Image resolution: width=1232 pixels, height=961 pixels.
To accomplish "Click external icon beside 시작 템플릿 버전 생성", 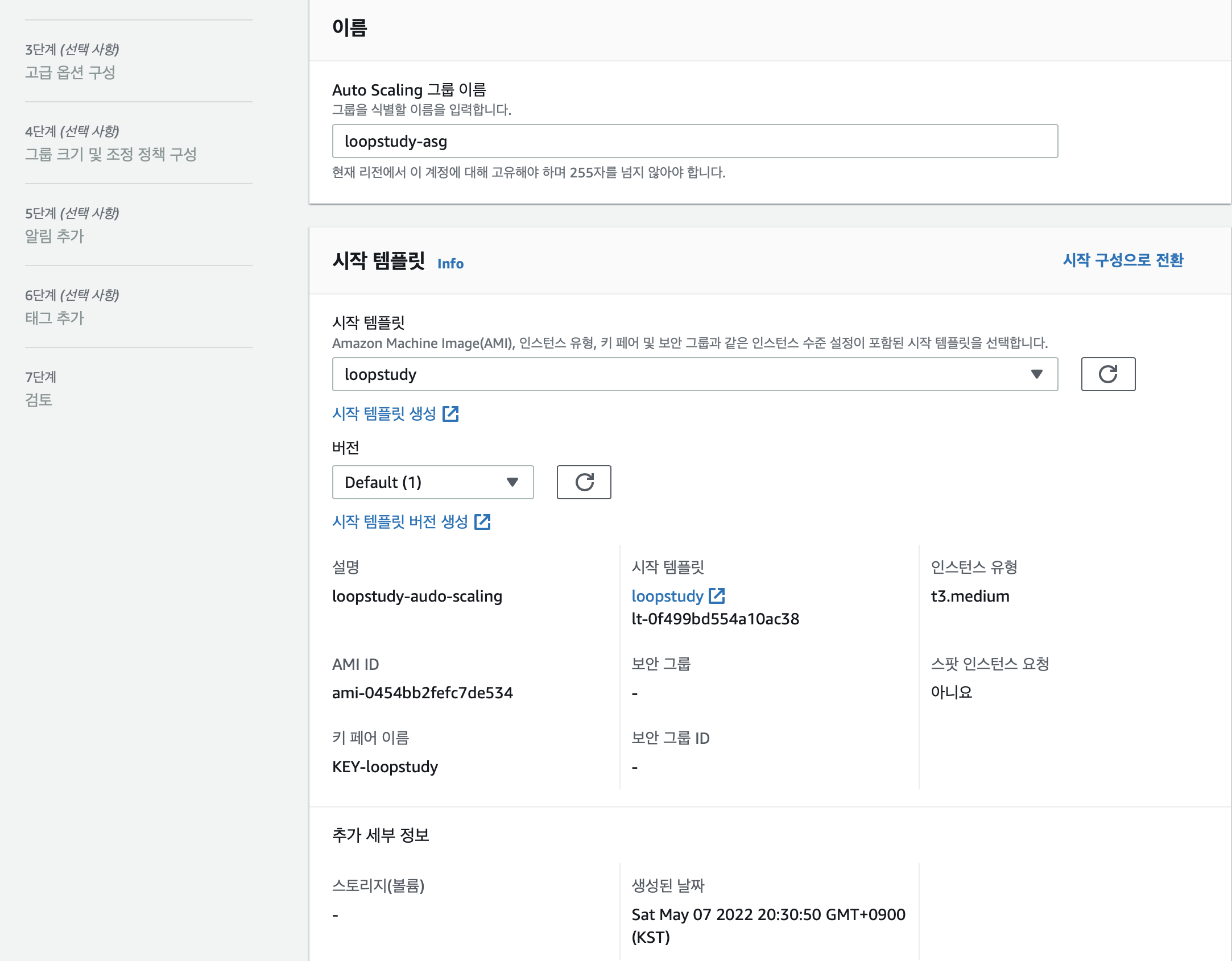I will (482, 522).
